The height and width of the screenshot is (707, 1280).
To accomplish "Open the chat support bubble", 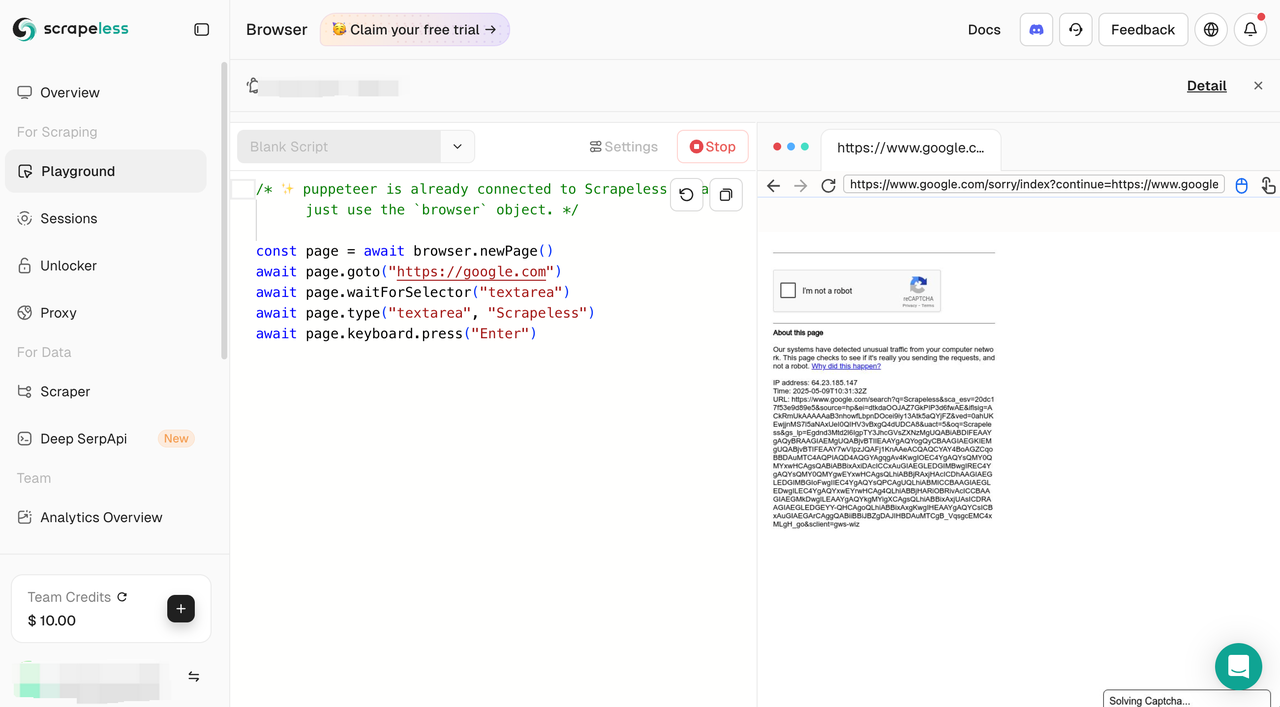I will 1238,666.
